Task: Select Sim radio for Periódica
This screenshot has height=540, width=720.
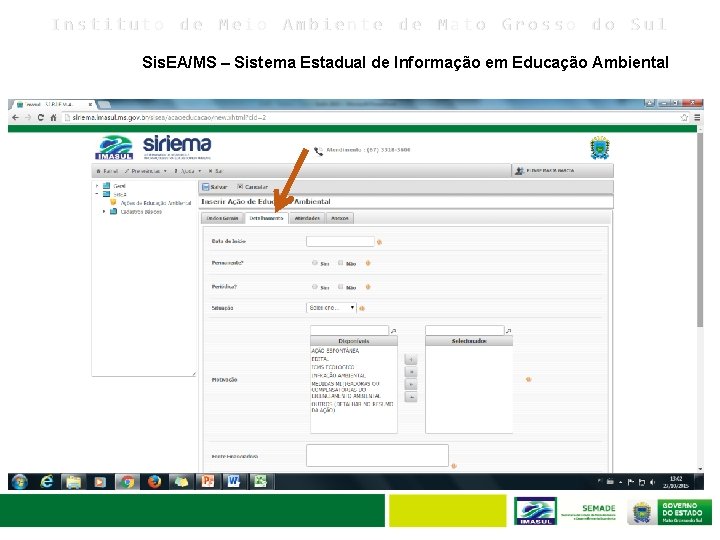Action: click(315, 287)
